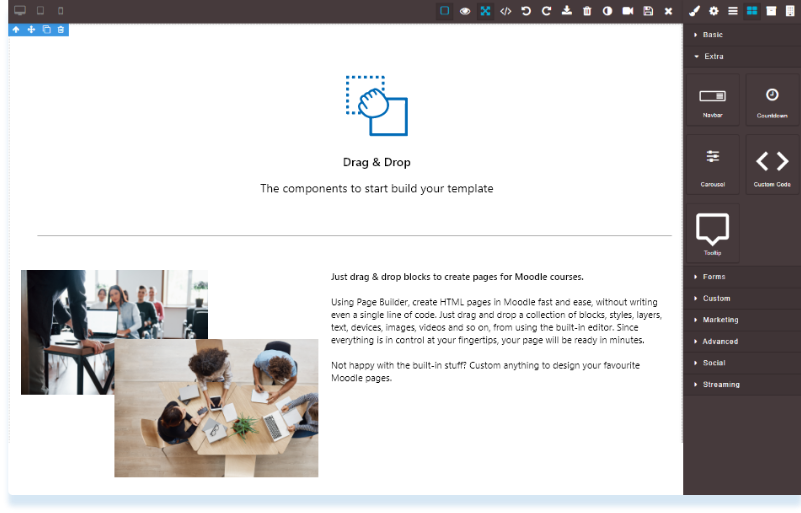Viewport: 801px width, 513px height.
Task: Click the rightmost building-like panel icon
Action: coord(790,11)
